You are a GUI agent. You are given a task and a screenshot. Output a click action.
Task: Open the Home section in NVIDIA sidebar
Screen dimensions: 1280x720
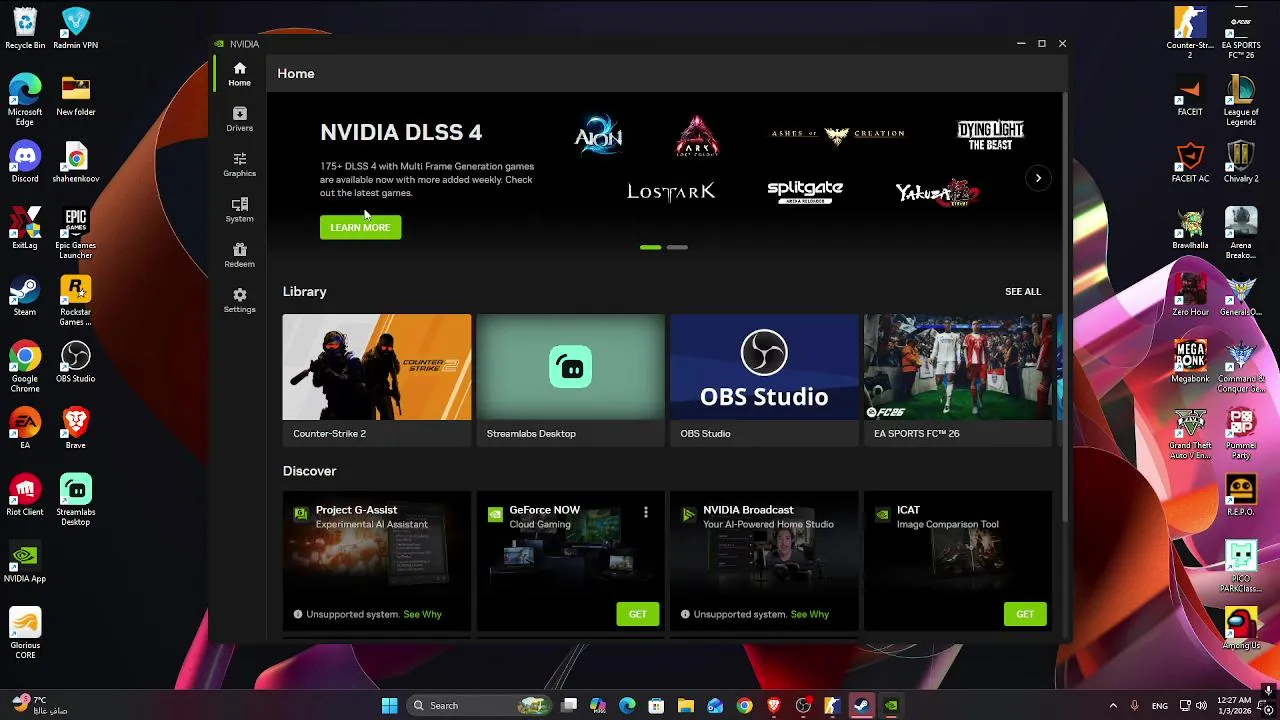[x=239, y=74]
